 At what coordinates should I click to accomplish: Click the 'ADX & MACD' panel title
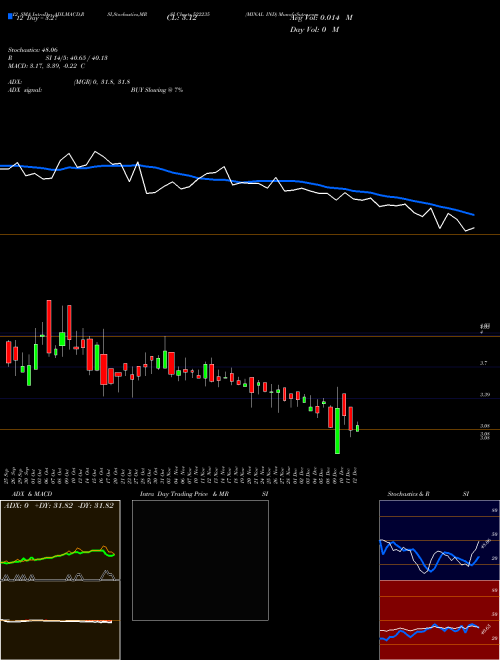tap(32, 494)
